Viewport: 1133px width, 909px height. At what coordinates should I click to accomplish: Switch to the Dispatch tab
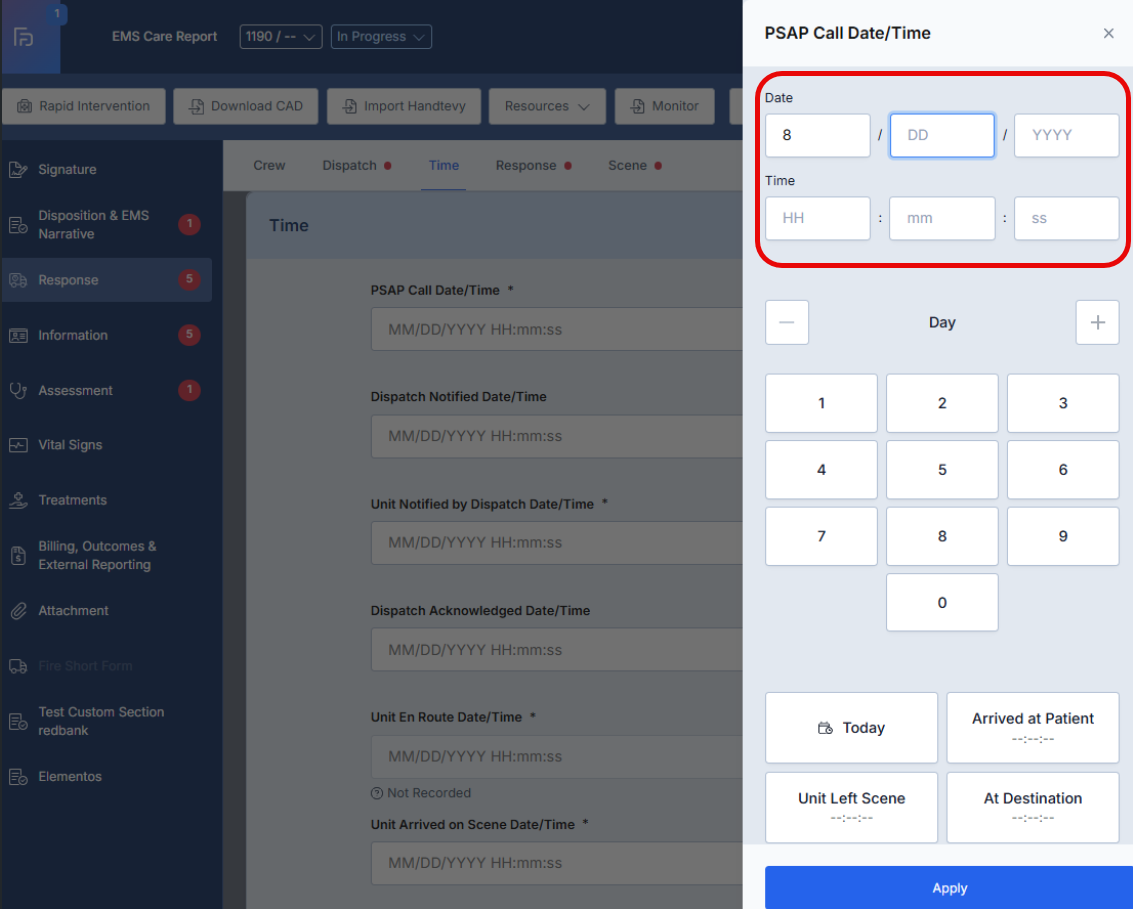coord(350,165)
